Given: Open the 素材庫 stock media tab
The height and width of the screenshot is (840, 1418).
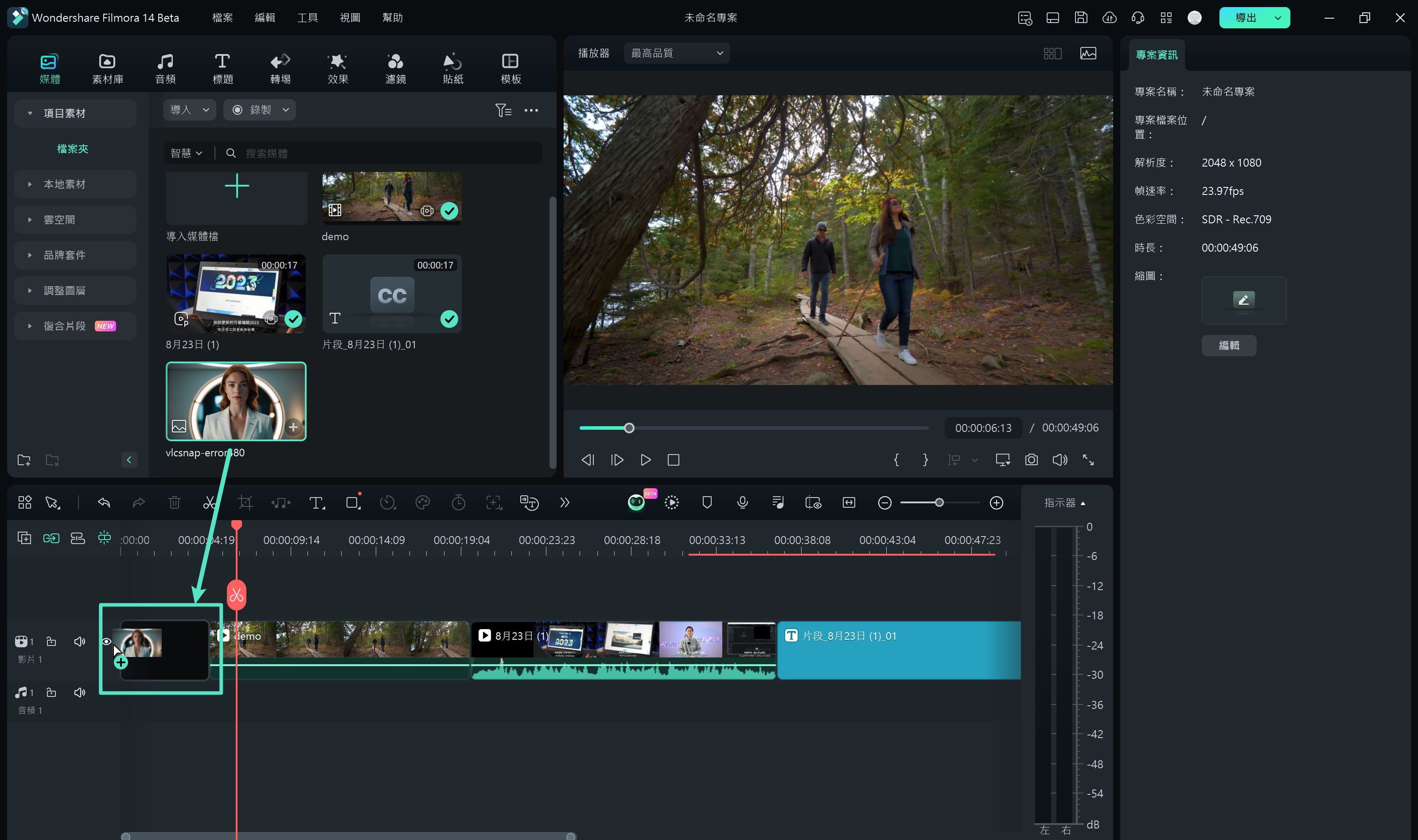Looking at the screenshot, I should [108, 69].
